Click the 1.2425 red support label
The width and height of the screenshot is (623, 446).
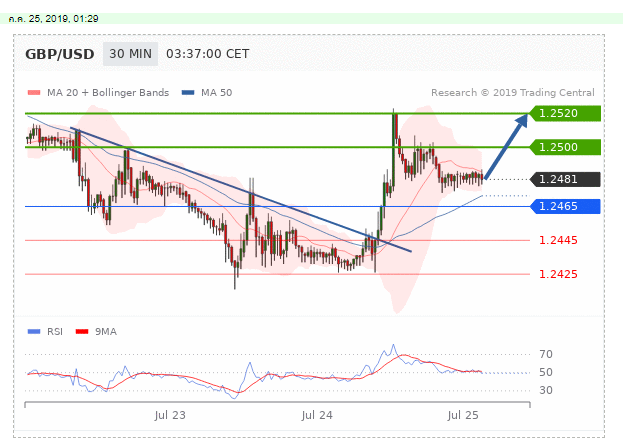coord(558,274)
